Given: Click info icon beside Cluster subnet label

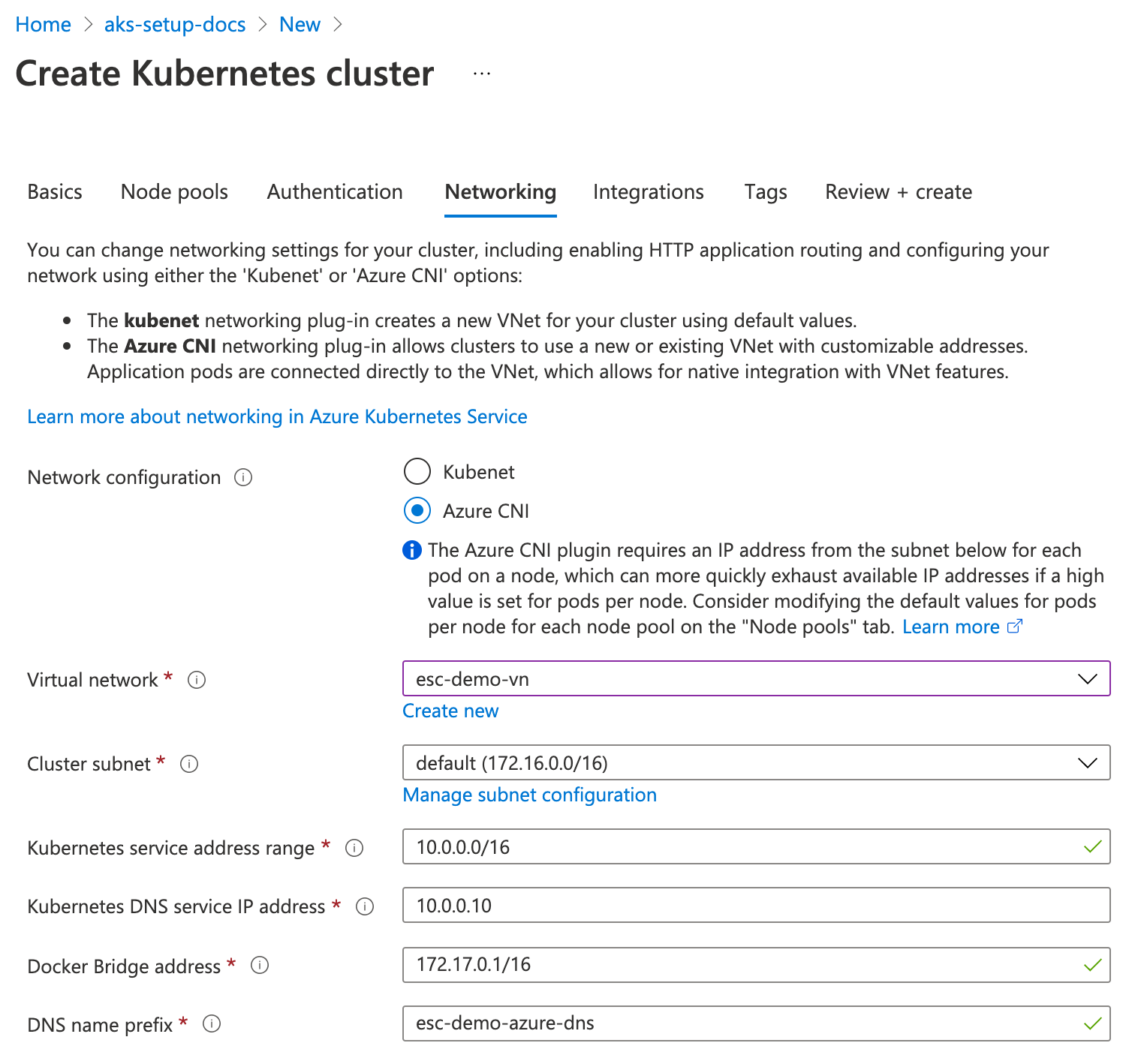Looking at the screenshot, I should [x=189, y=764].
